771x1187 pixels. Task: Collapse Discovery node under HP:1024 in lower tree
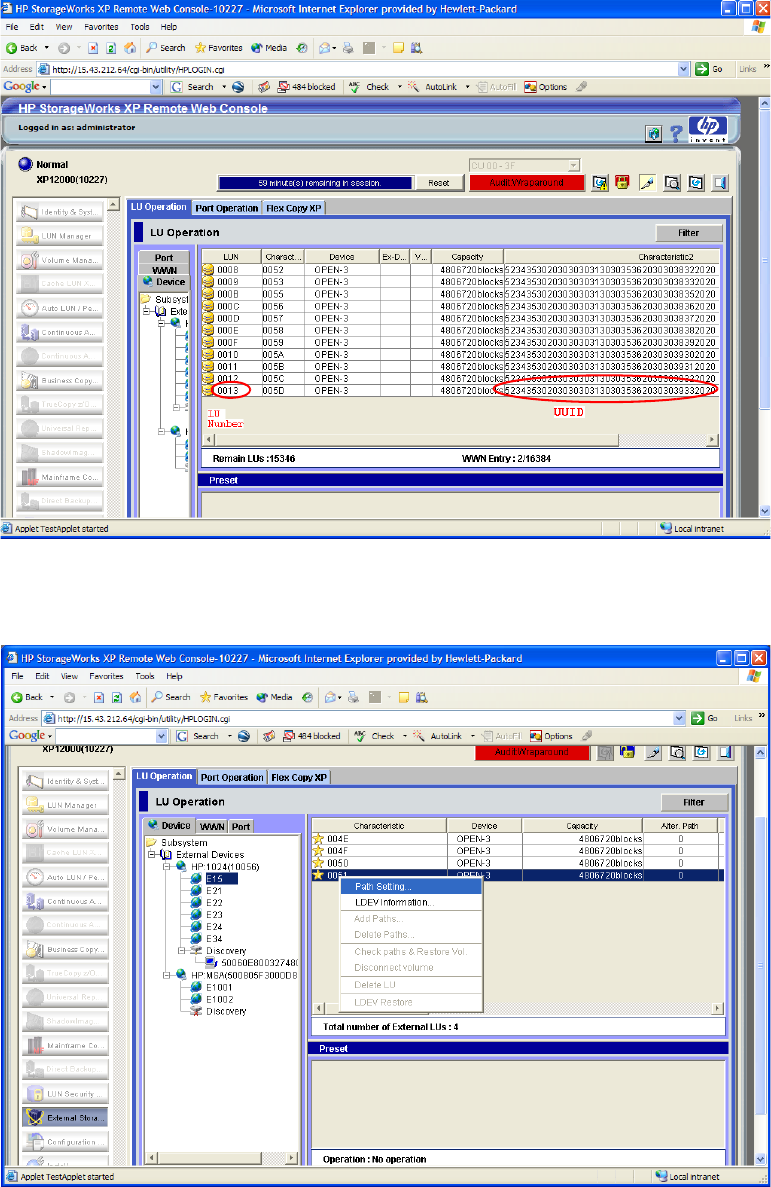[x=182, y=951]
